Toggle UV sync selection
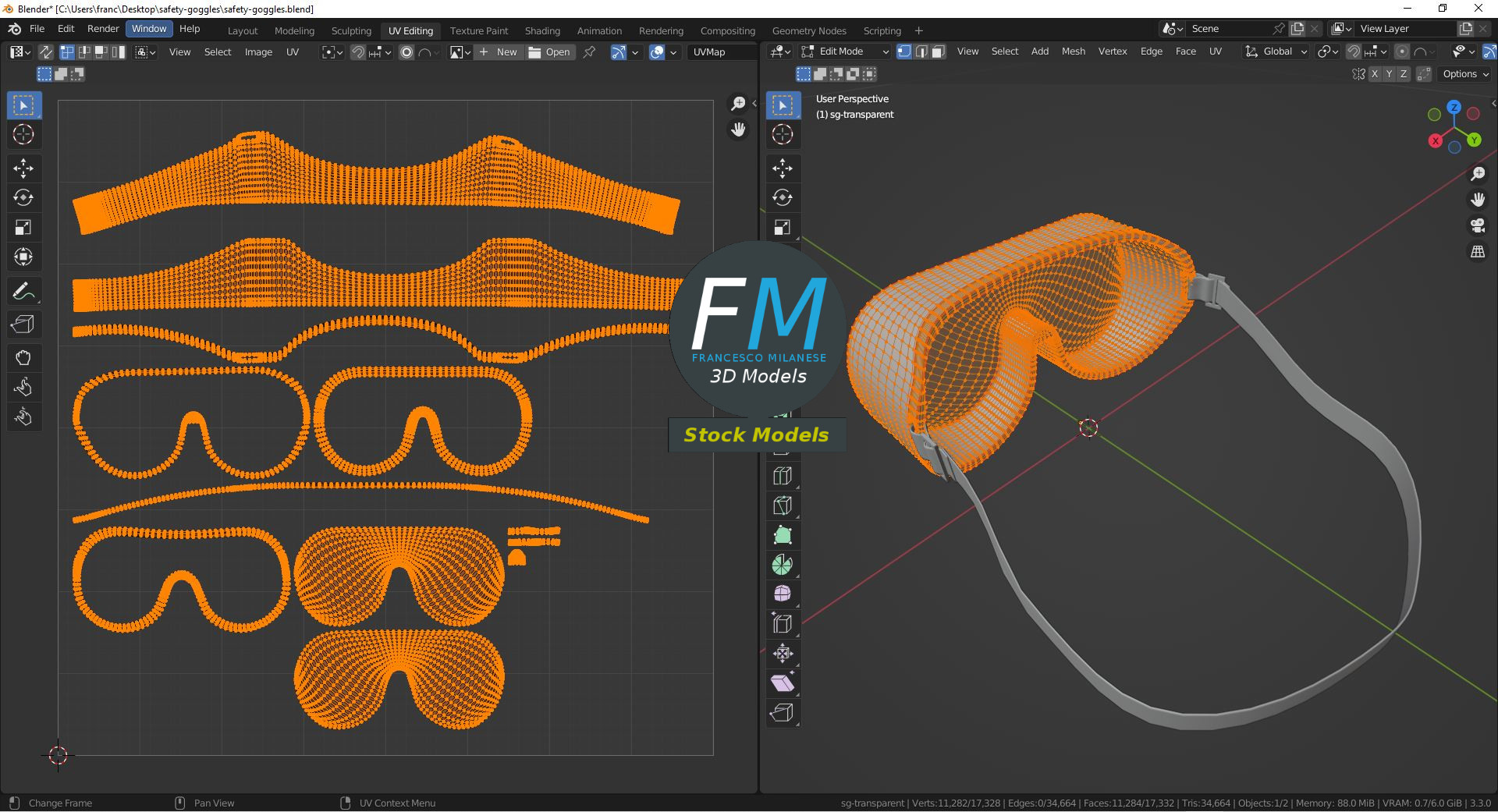Viewport: 1498px width, 812px height. [x=46, y=52]
